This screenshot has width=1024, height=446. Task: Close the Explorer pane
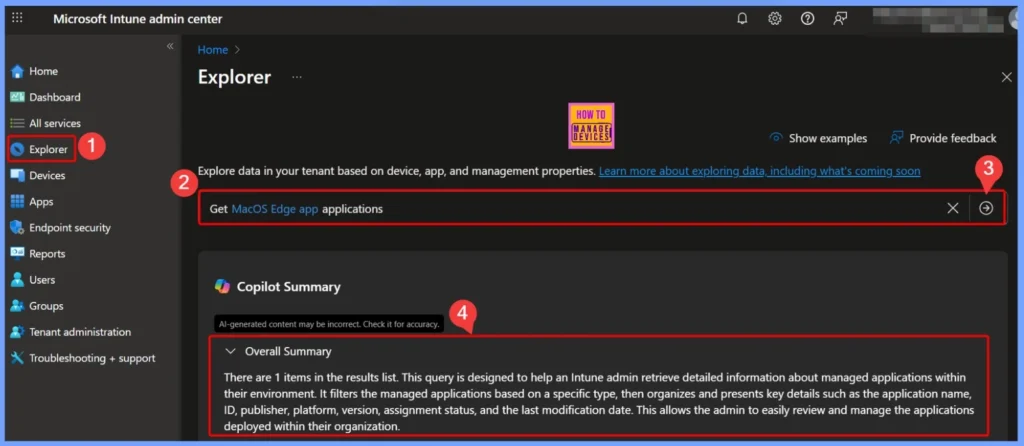(x=1006, y=78)
